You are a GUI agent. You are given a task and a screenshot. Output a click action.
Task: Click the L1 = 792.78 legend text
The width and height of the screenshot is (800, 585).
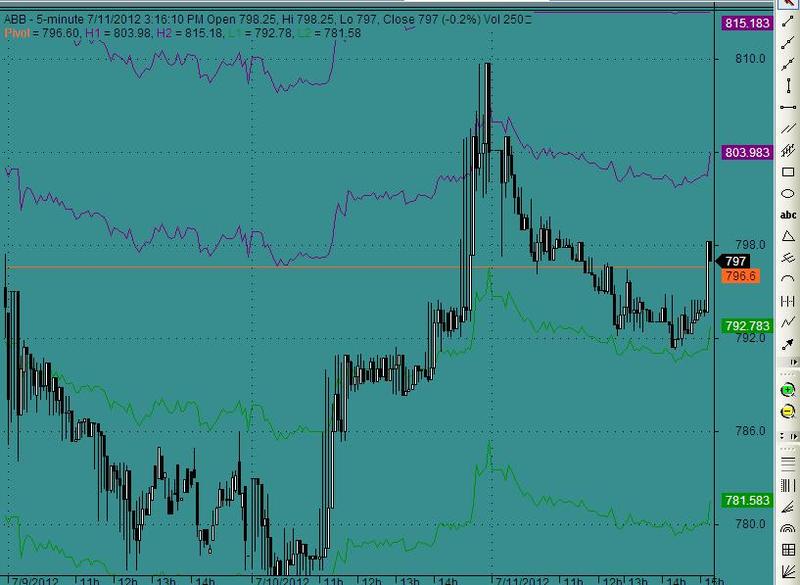(260, 34)
